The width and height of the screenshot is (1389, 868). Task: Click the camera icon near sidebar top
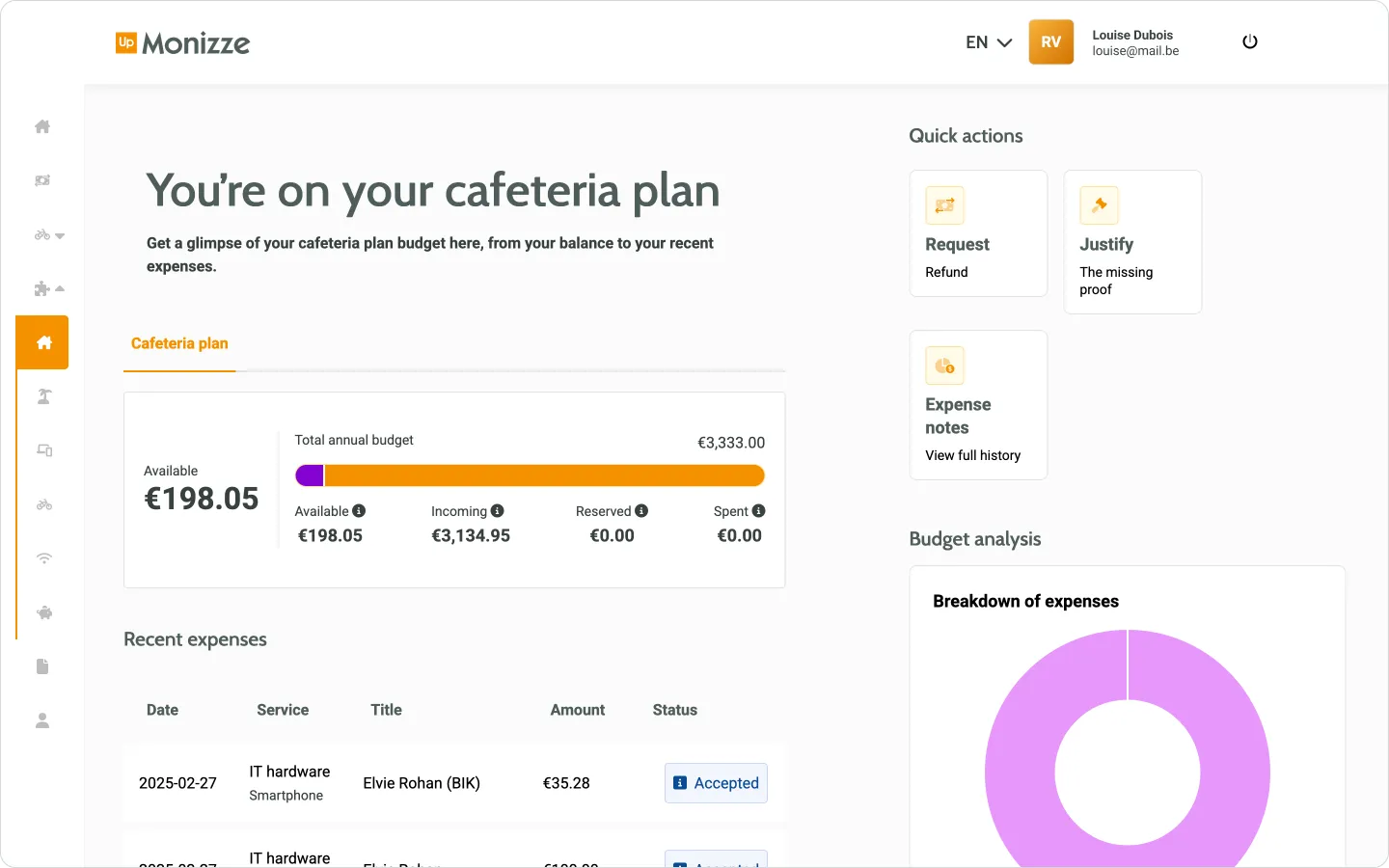click(42, 180)
